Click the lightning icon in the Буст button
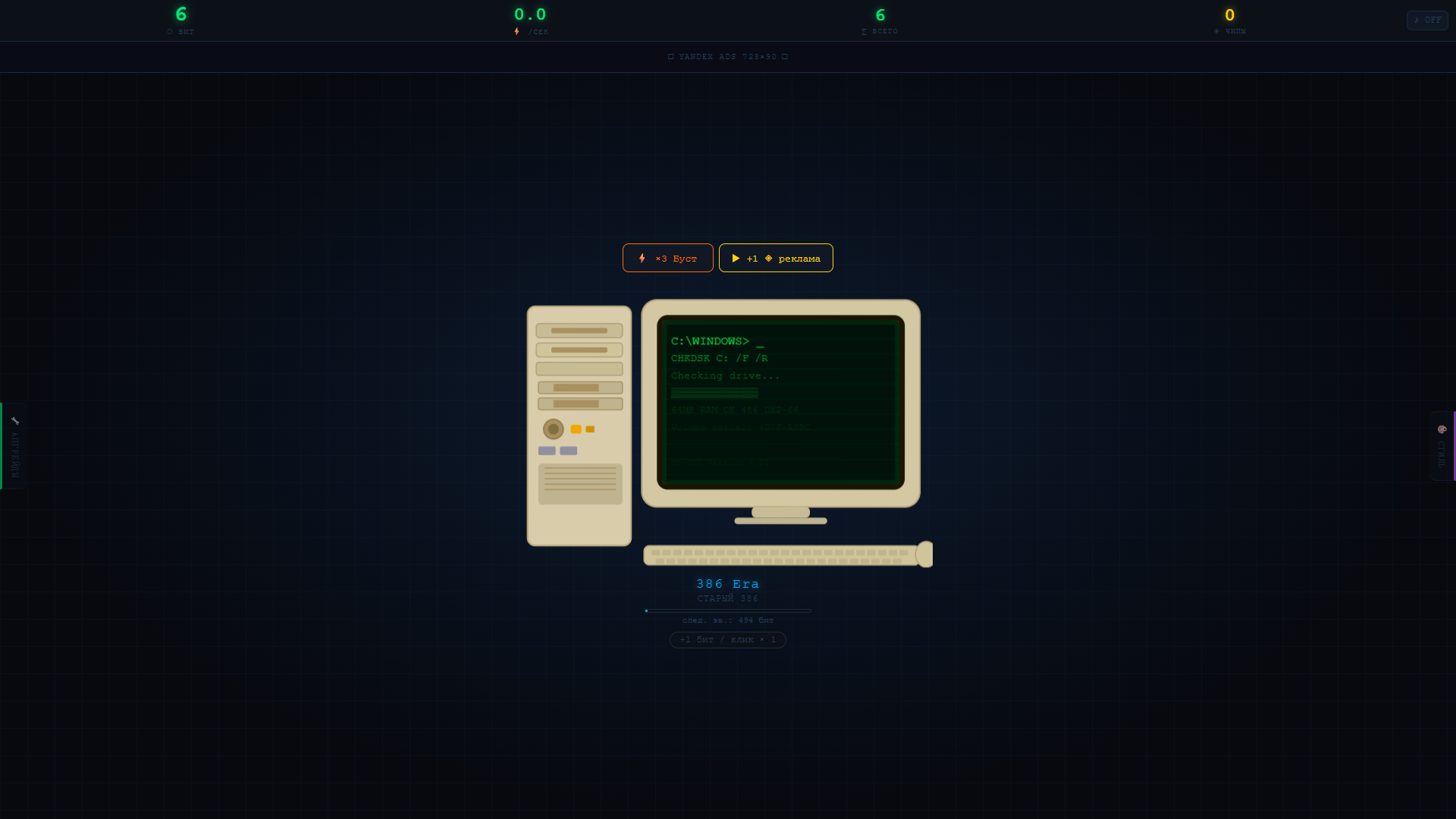1456x819 pixels. [641, 258]
